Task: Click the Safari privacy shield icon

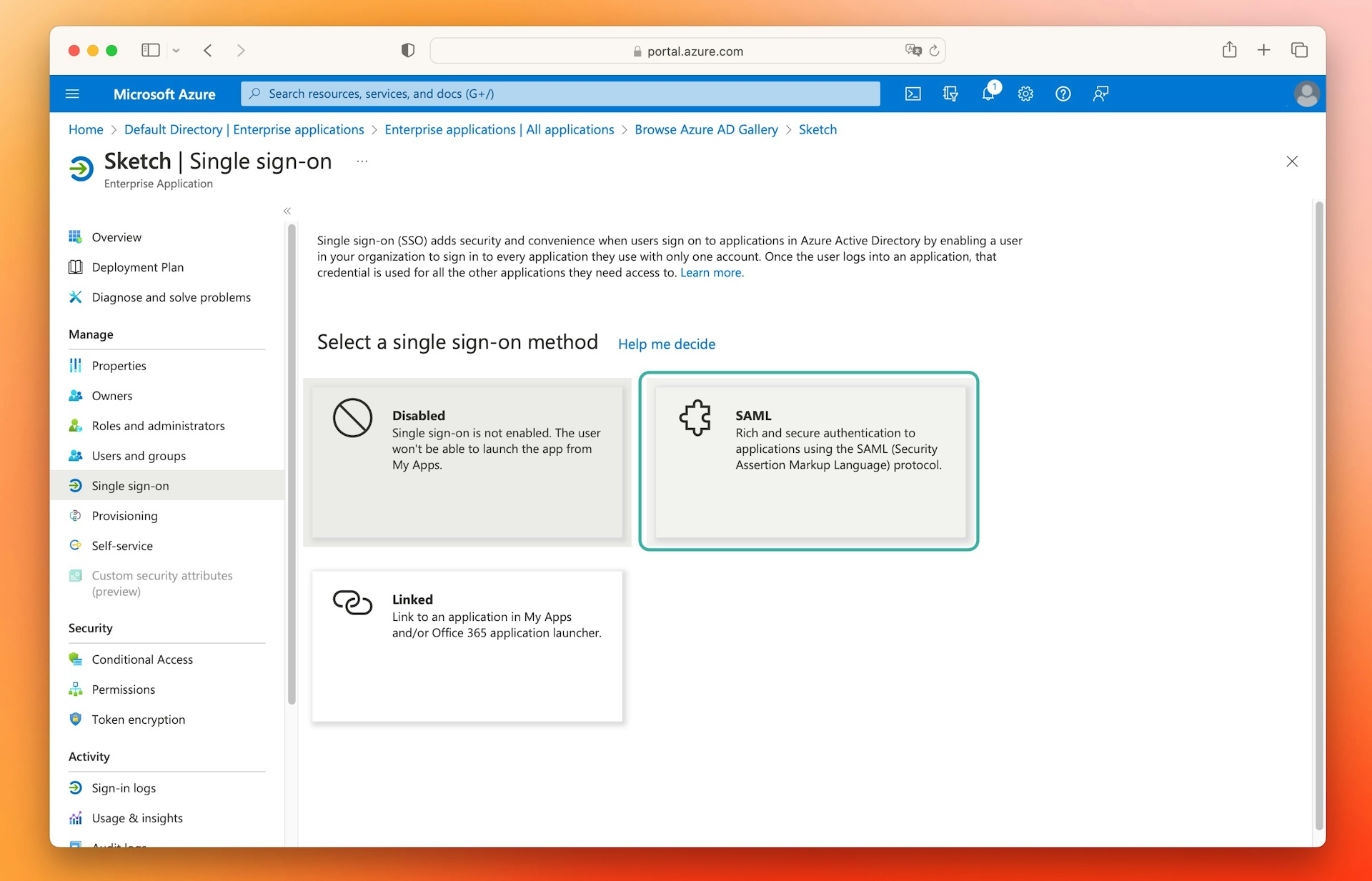Action: coord(408,50)
